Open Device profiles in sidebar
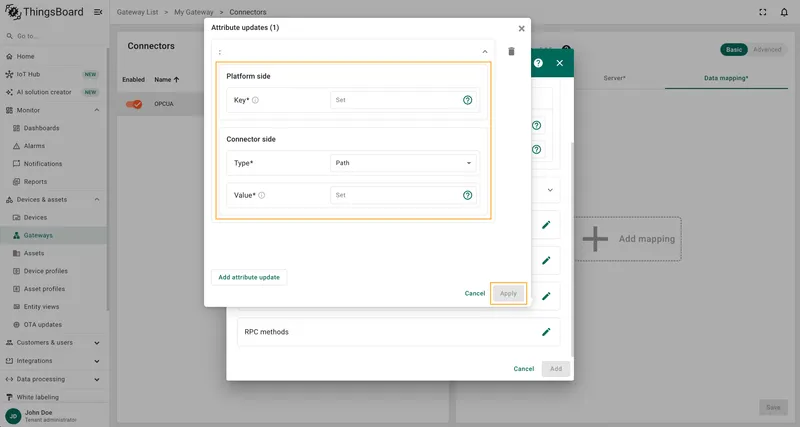800x427 pixels. [54, 271]
